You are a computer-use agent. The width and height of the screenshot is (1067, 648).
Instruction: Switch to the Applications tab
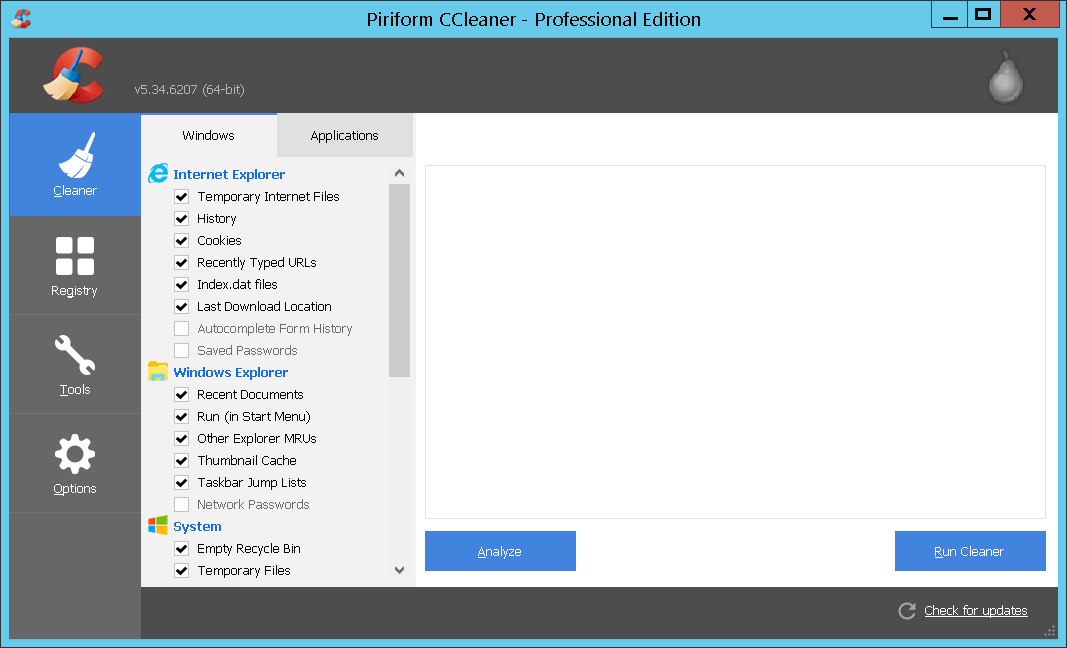point(344,135)
